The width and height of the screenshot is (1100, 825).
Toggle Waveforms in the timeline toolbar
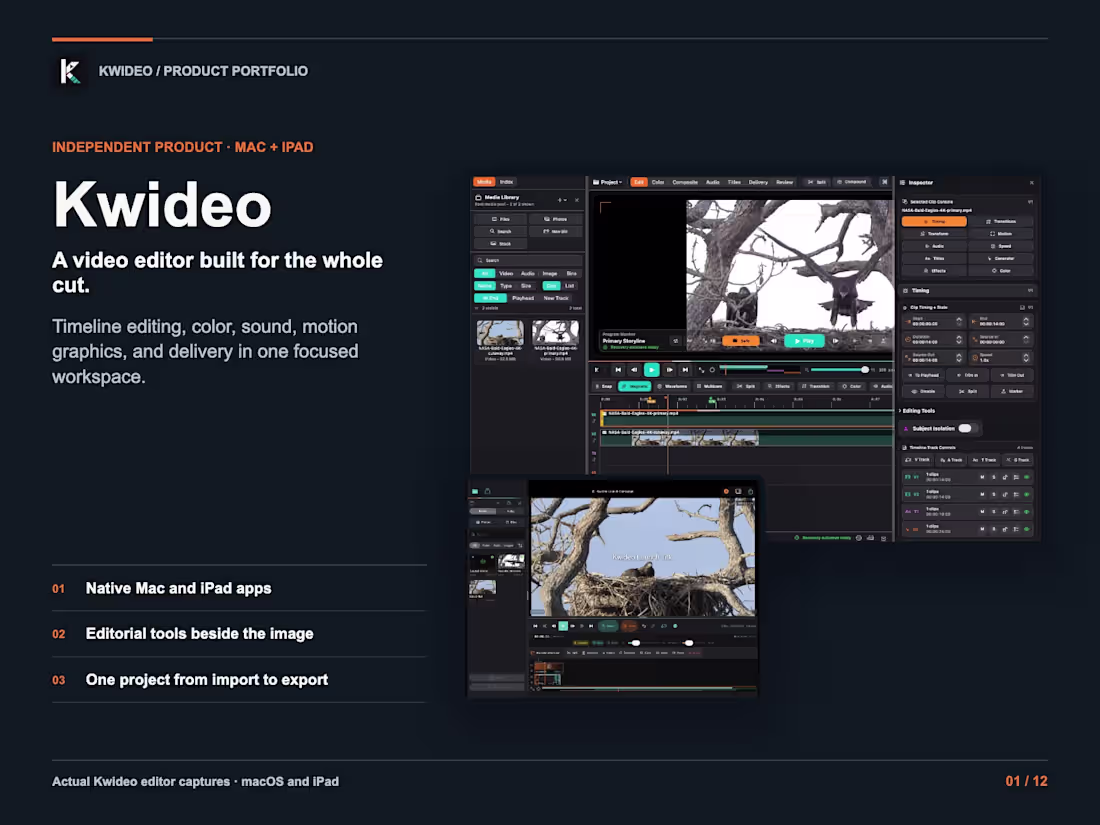672,387
